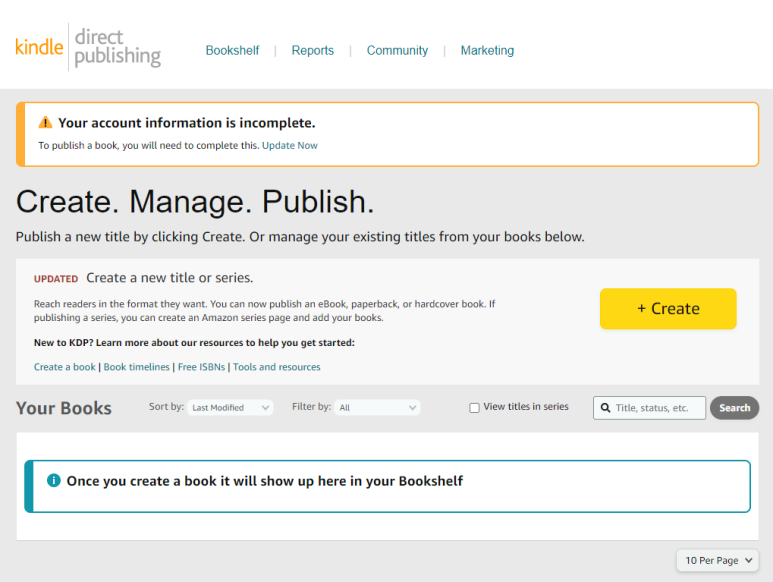The image size is (773, 582).
Task: Enable View titles in series checkbox
Action: (x=474, y=408)
